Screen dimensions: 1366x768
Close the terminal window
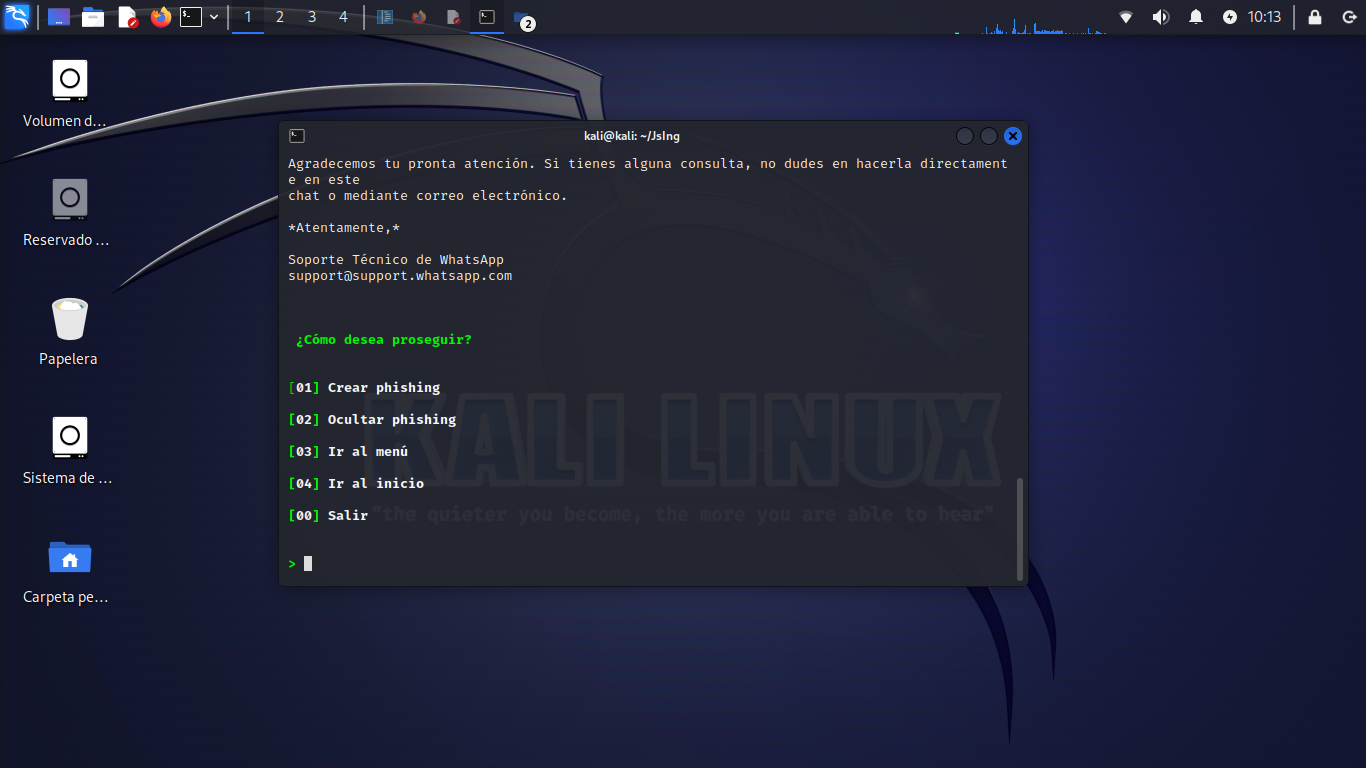coord(1013,136)
